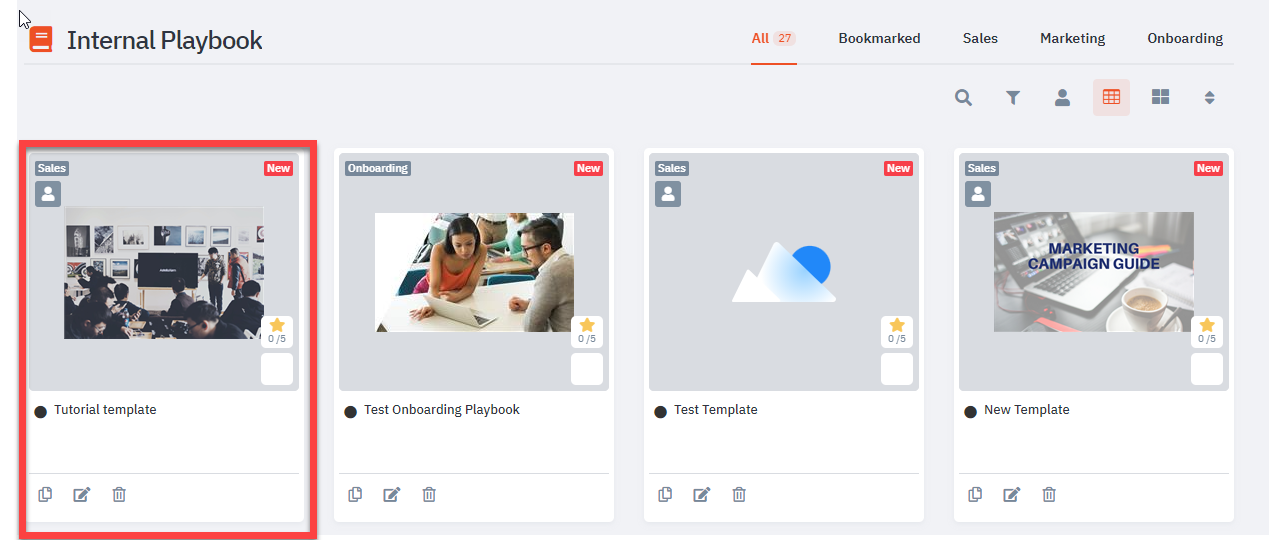Click the star rating on Tutorial template
1269x540 pixels.
pos(277,331)
